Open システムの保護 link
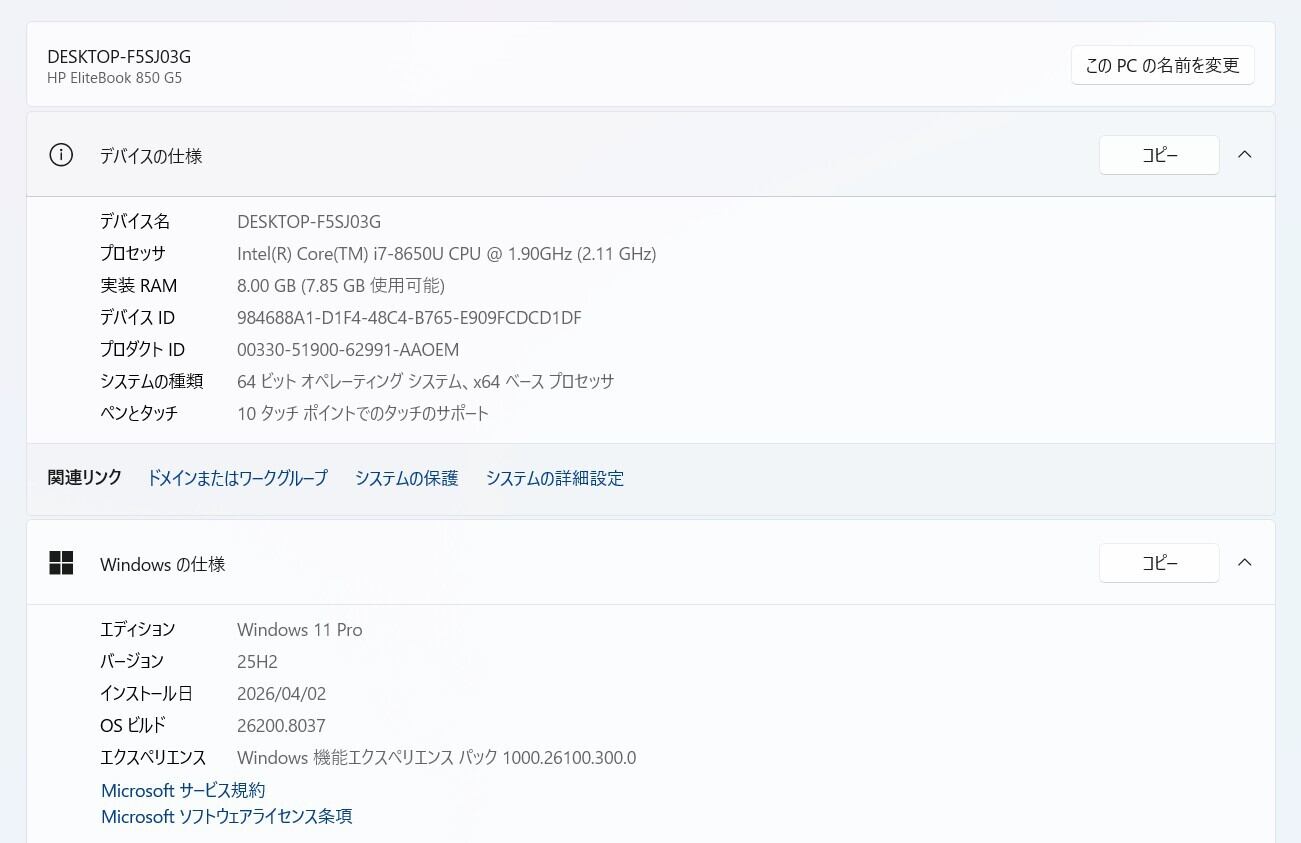 click(x=406, y=478)
